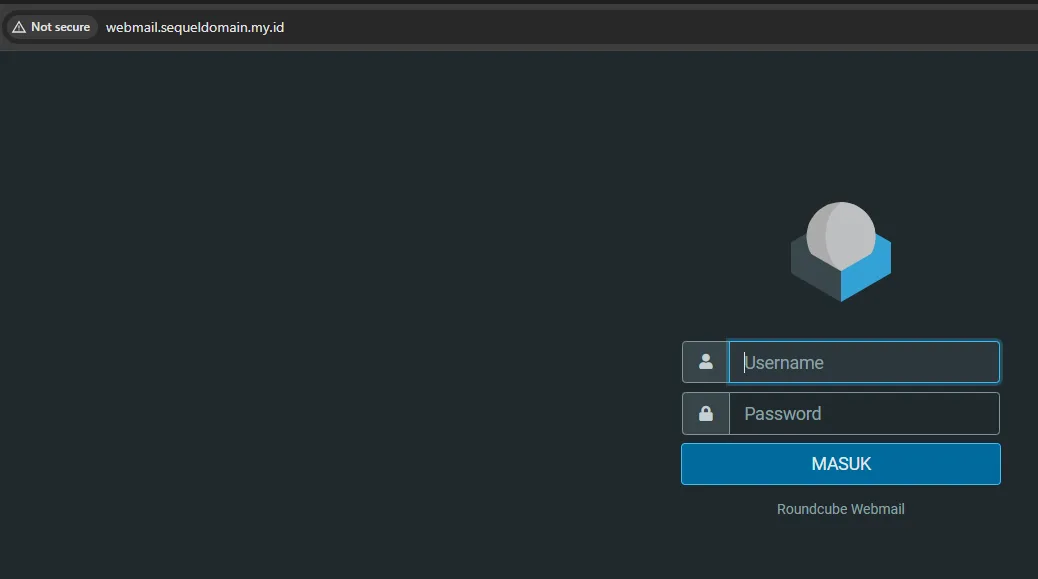Viewport: 1038px width, 579px height.
Task: Click the MASUK login button
Action: click(x=841, y=464)
